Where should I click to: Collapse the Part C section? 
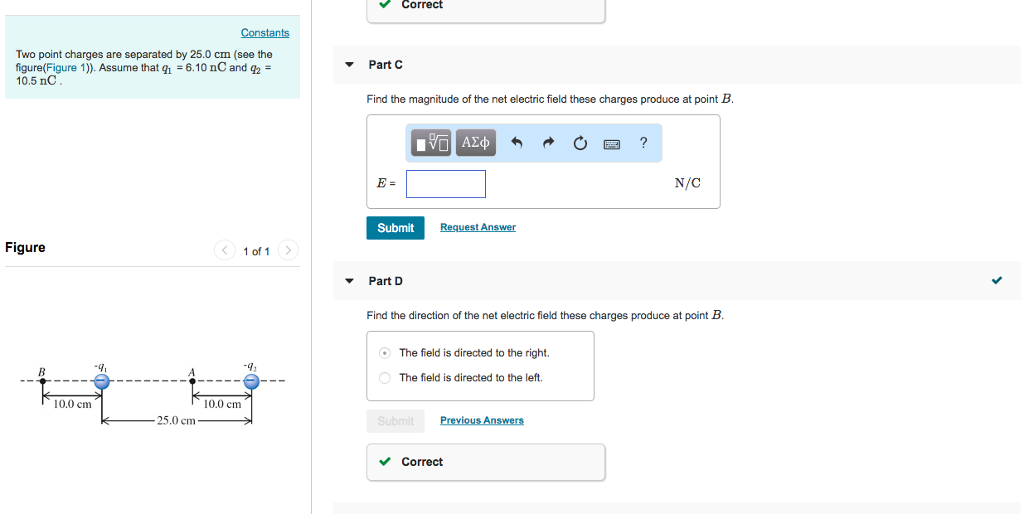click(349, 65)
